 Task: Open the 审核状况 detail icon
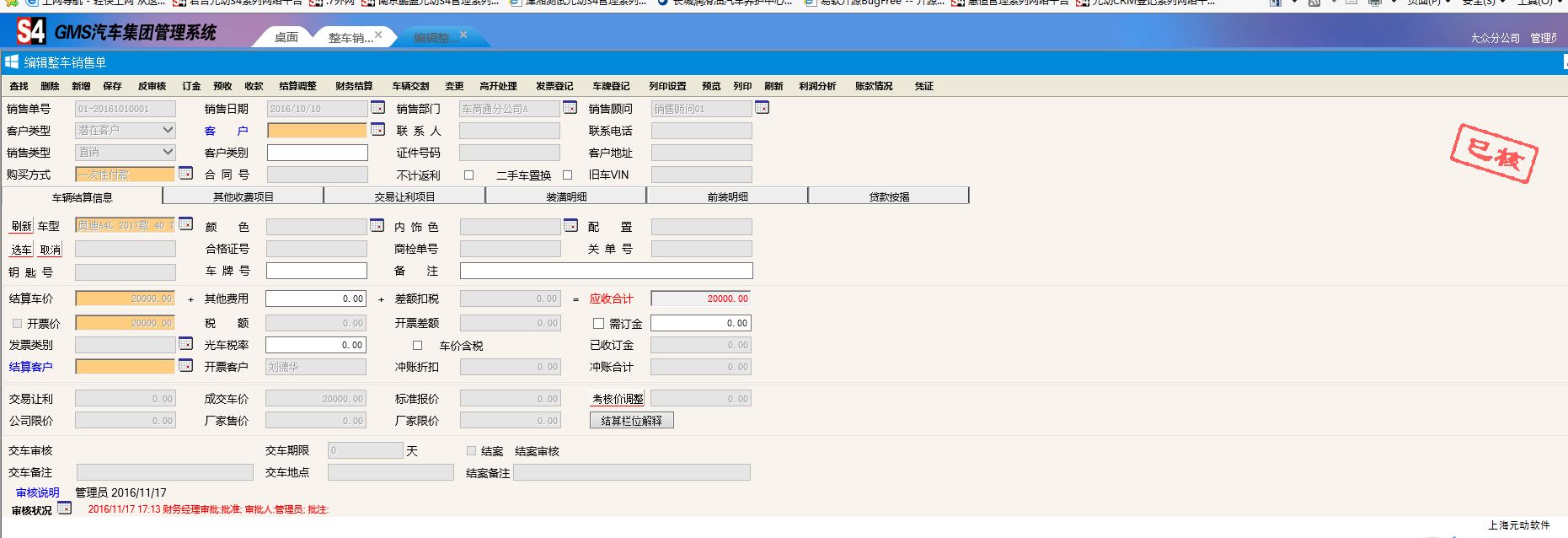(x=64, y=508)
